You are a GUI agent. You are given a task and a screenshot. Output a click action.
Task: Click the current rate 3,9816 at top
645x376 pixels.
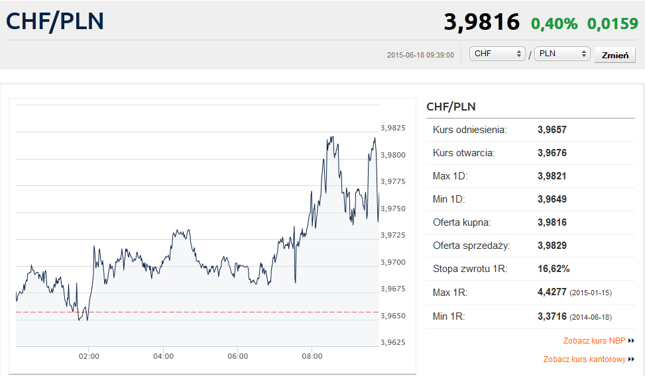(482, 22)
